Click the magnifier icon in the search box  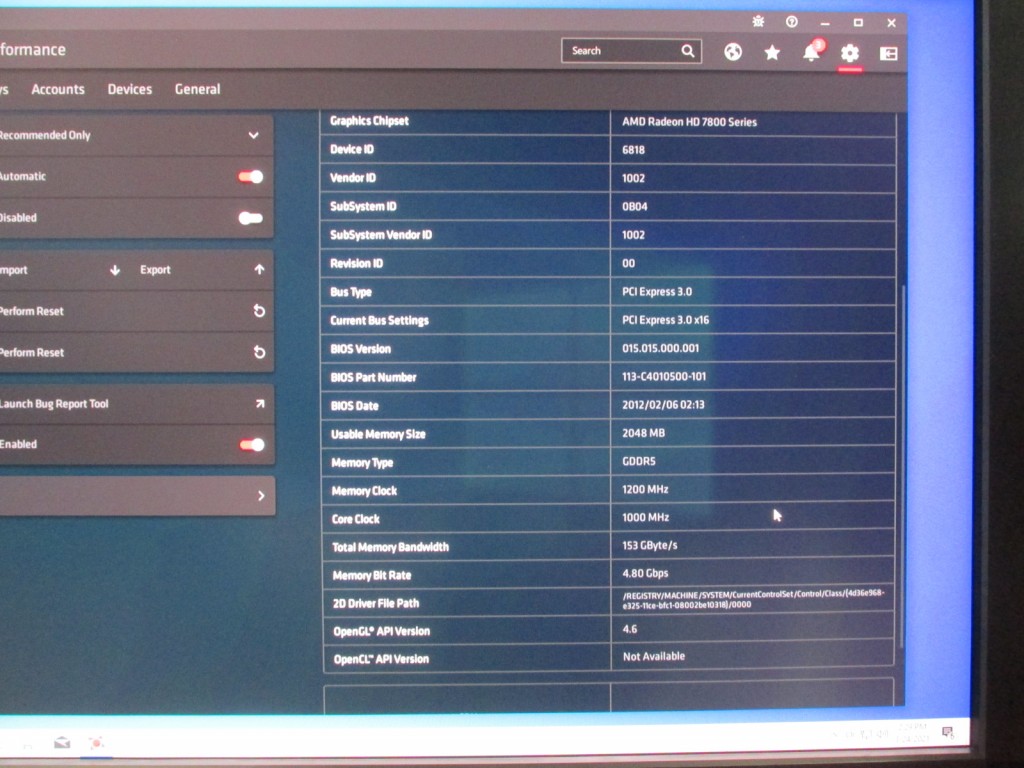click(688, 51)
